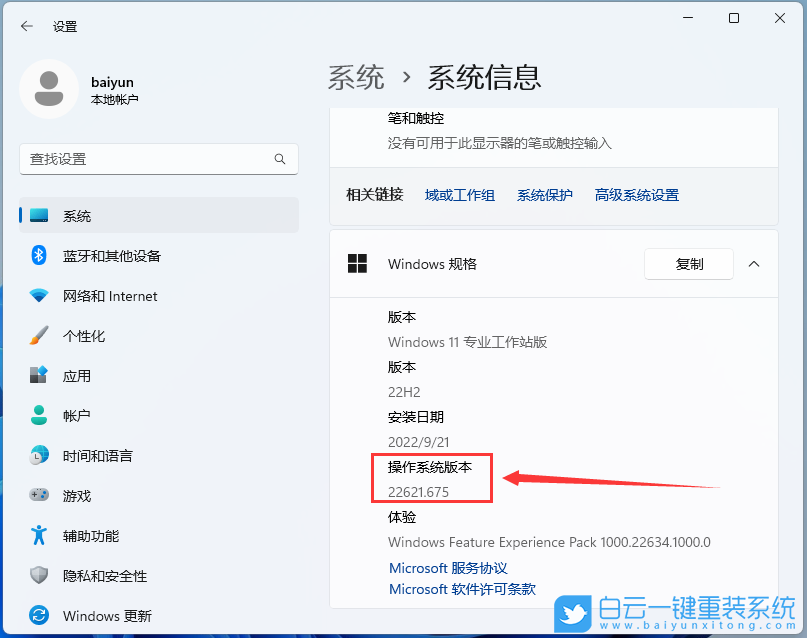Select the 应用 apps icon
This screenshot has width=807, height=638.
point(40,376)
